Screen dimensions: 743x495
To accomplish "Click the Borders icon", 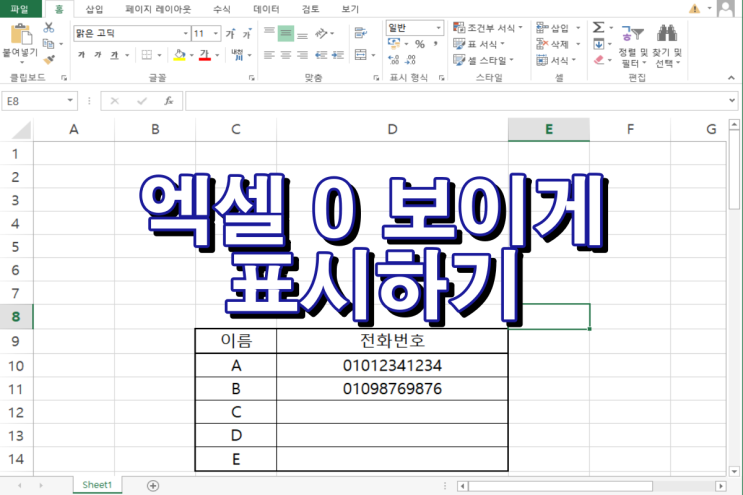I will (147, 55).
